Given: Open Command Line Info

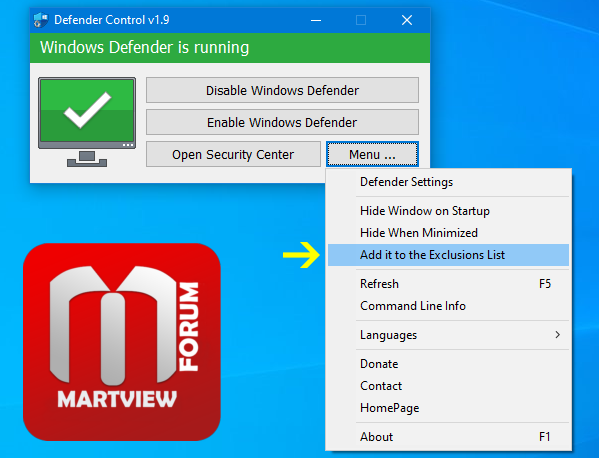Looking at the screenshot, I should 448,306.
